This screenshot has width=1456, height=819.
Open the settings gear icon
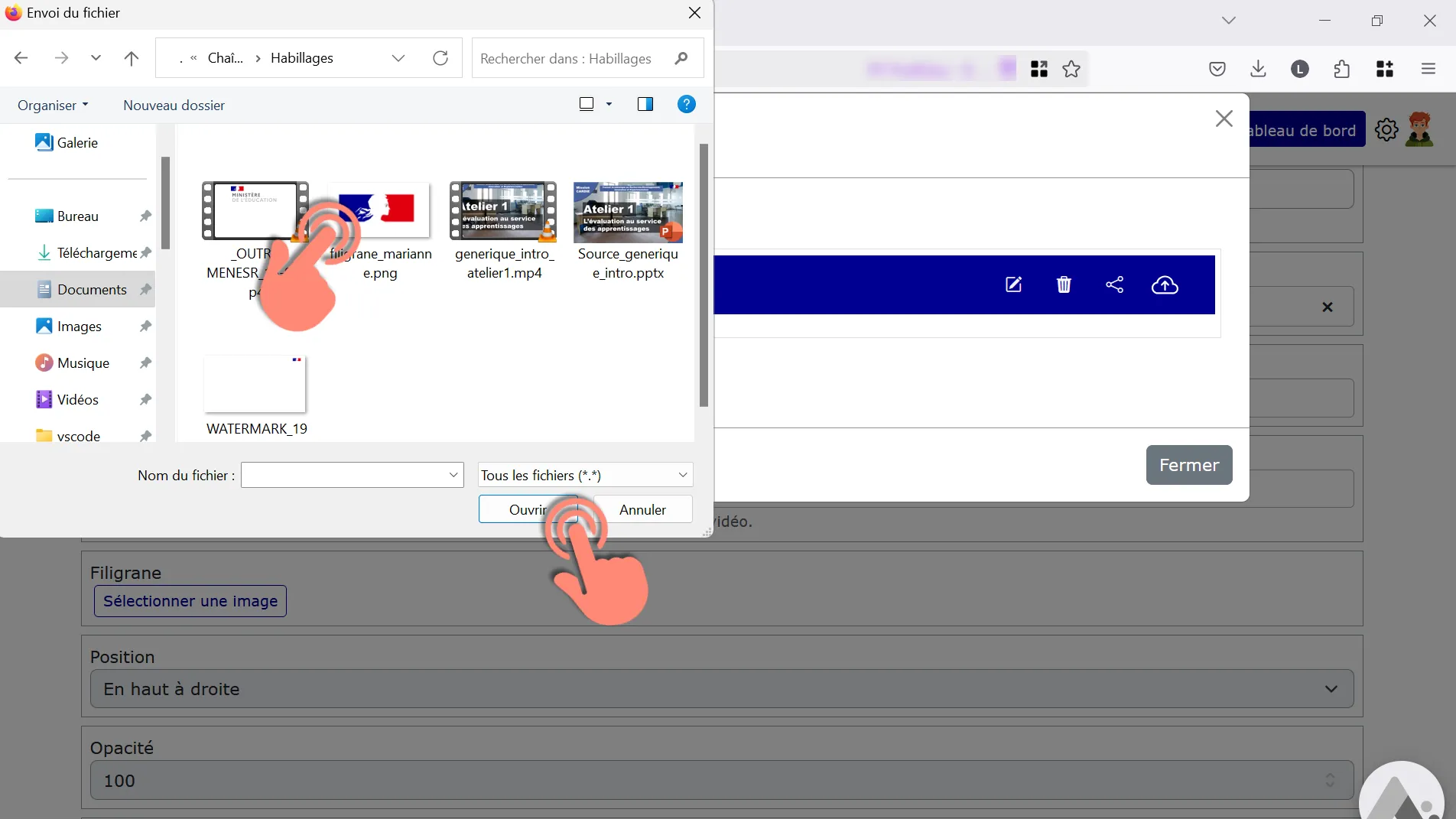click(x=1386, y=130)
